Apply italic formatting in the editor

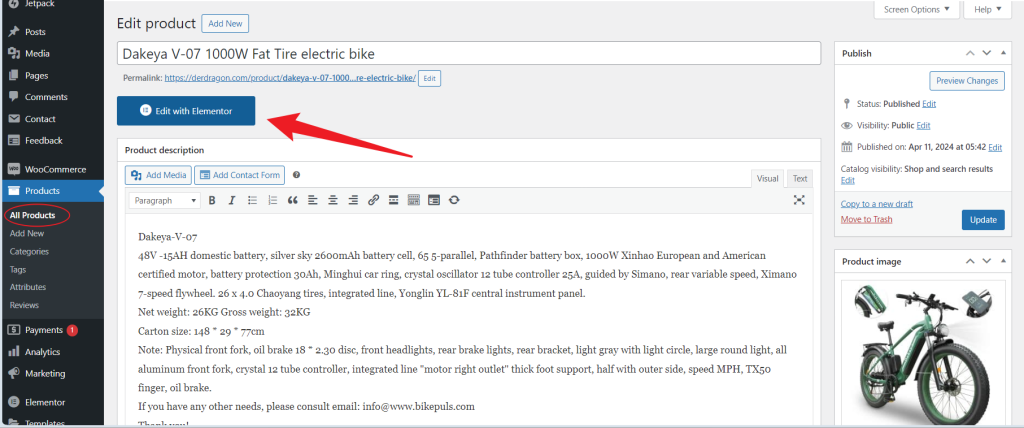[232, 200]
